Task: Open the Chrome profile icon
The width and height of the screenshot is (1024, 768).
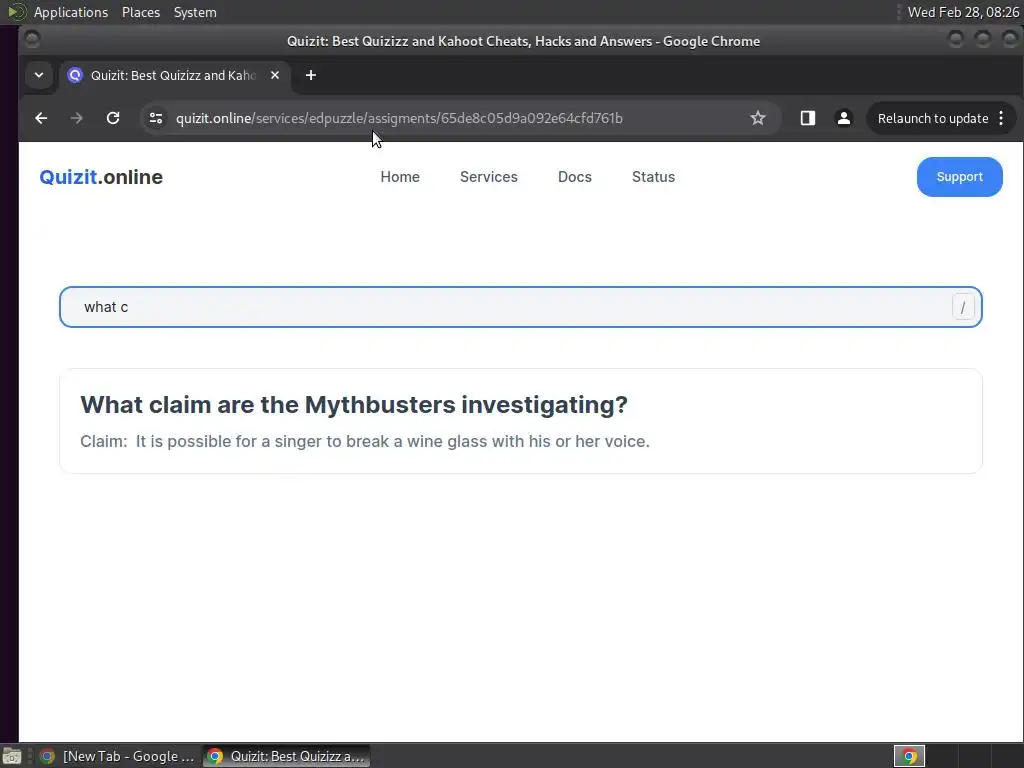Action: [844, 118]
